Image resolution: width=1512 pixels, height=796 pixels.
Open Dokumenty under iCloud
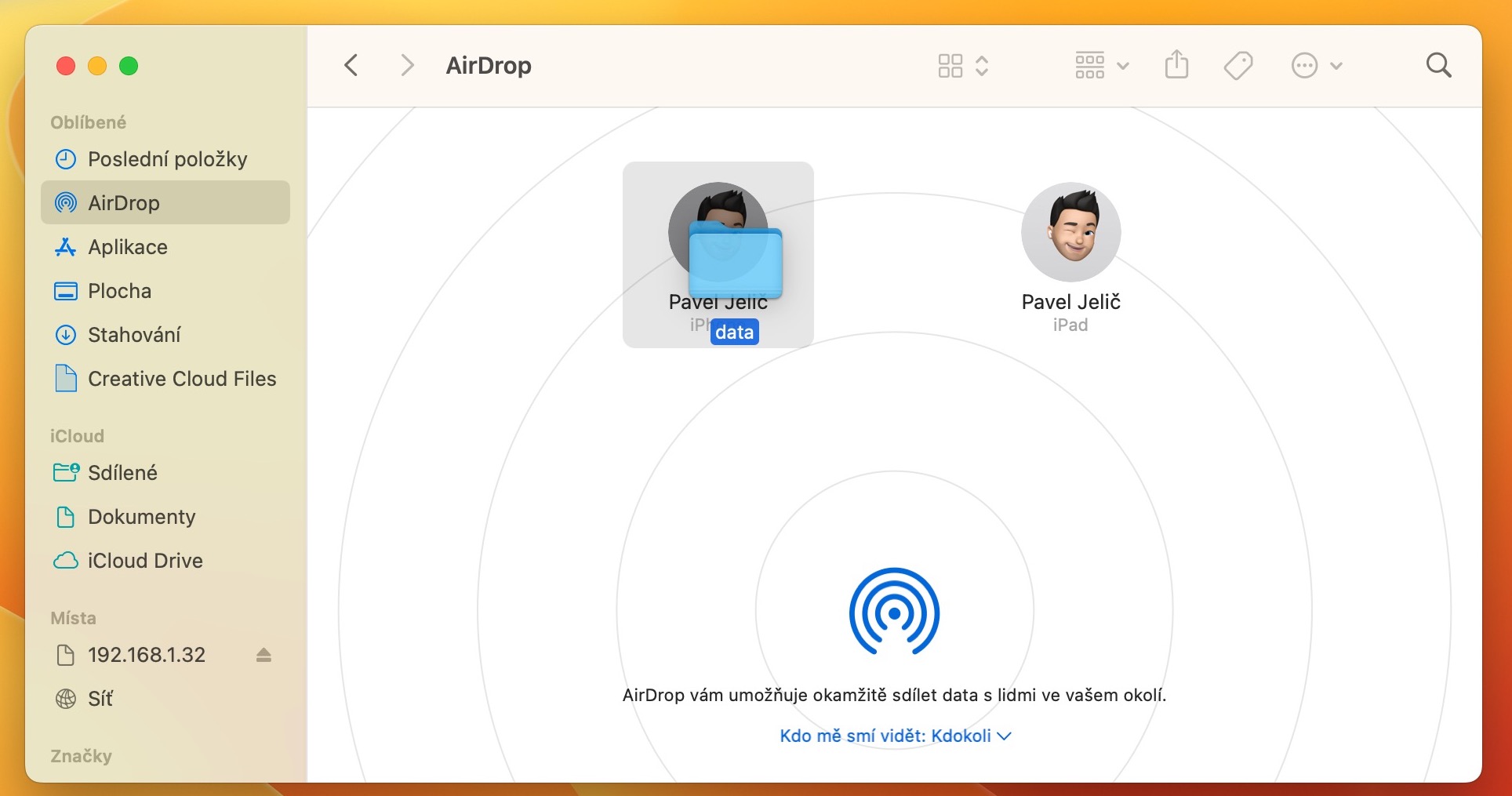165,517
